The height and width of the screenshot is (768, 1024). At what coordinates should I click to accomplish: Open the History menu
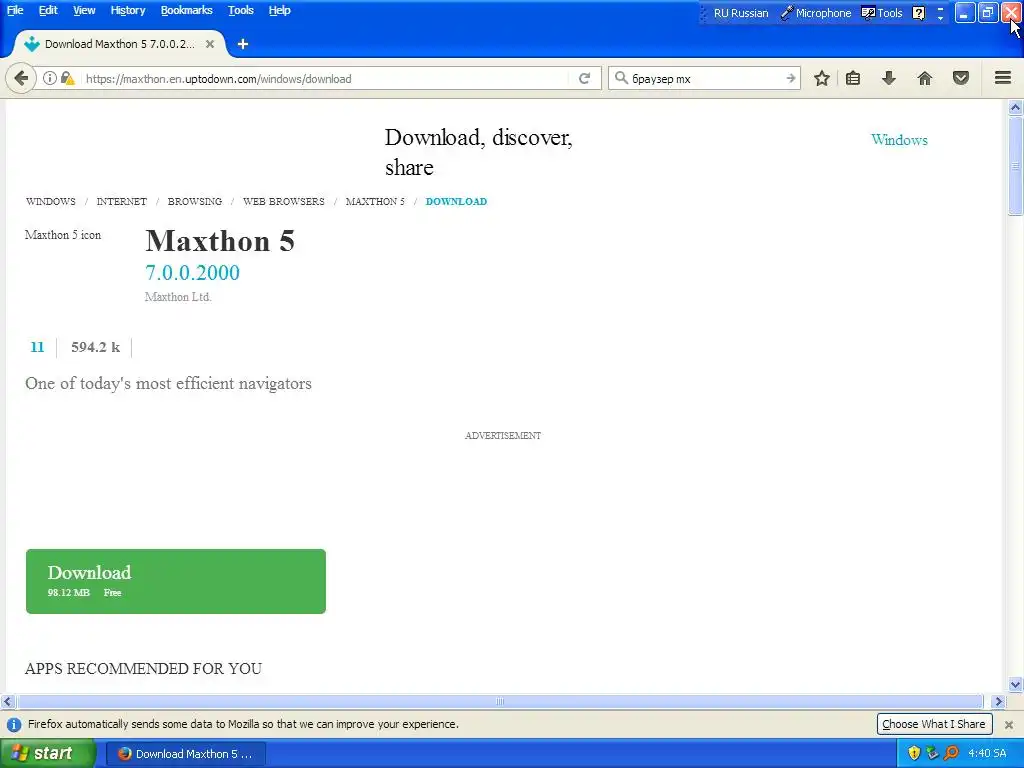[x=127, y=10]
